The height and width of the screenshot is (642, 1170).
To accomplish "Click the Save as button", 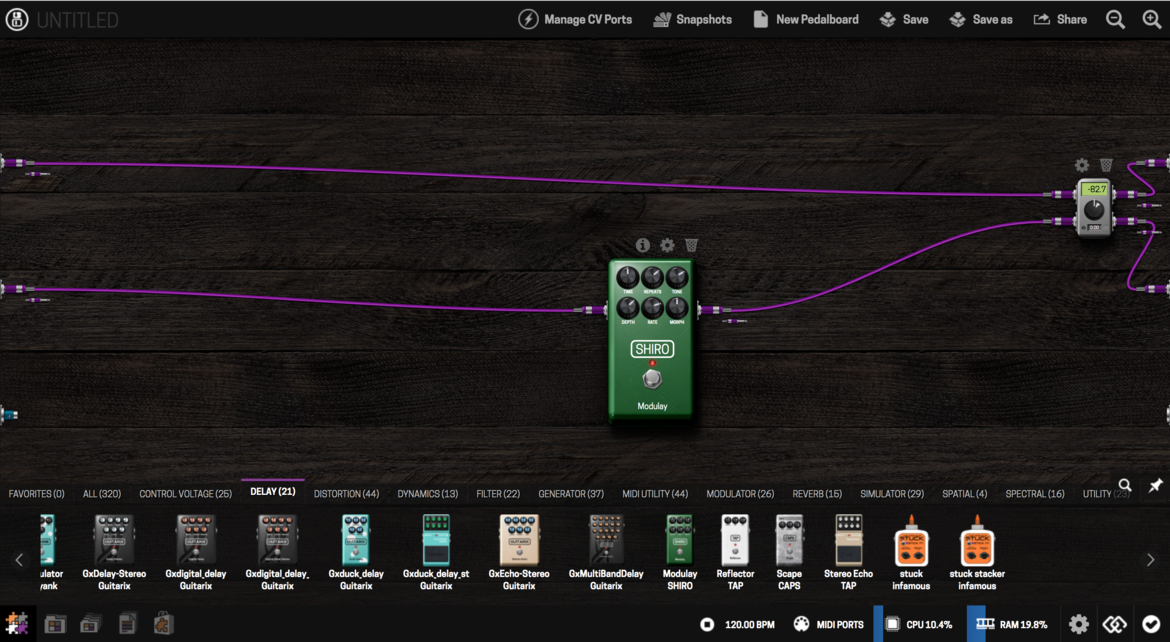I will tap(981, 20).
